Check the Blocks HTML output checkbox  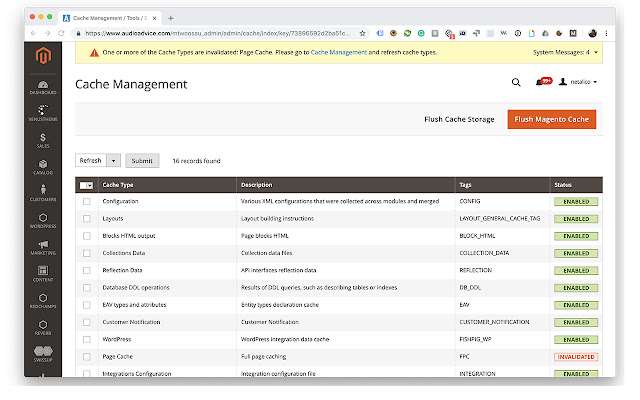point(87,236)
